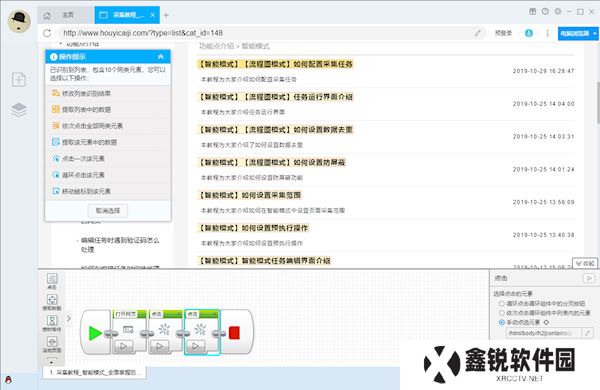Choose 循环点击该元素 in the tips panel
Screen dimensions: 600x390
[x=108, y=175]
